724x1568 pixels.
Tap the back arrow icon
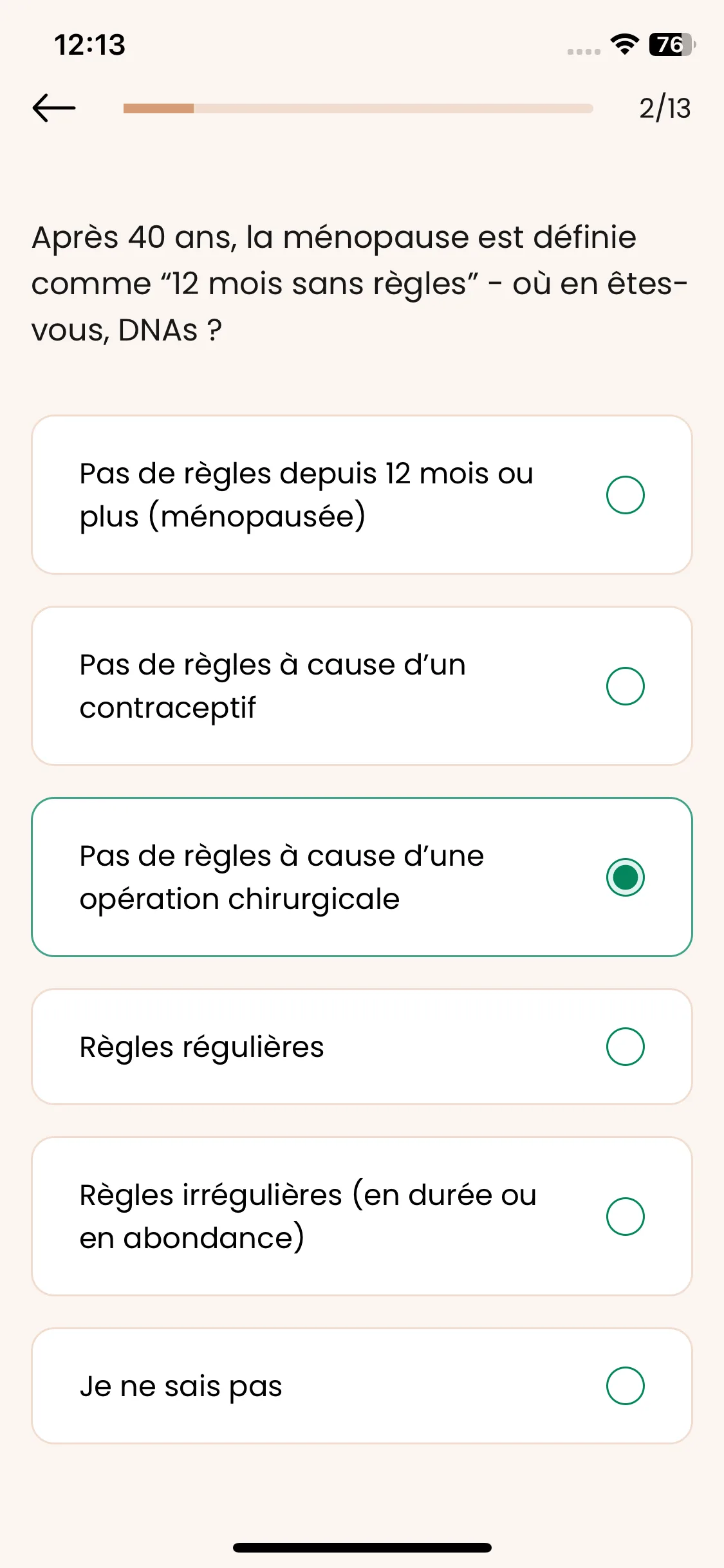(54, 107)
